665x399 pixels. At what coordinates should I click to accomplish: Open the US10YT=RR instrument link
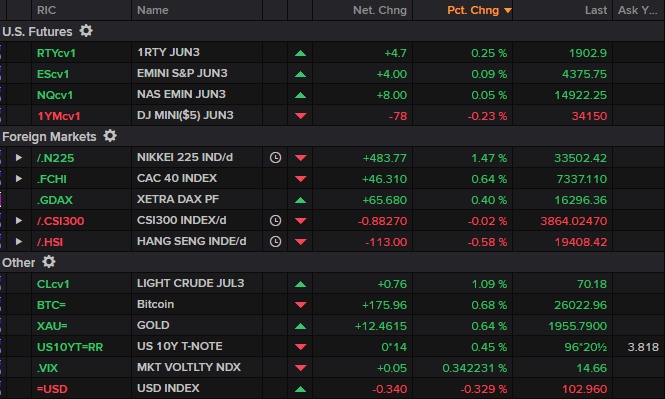(x=70, y=347)
